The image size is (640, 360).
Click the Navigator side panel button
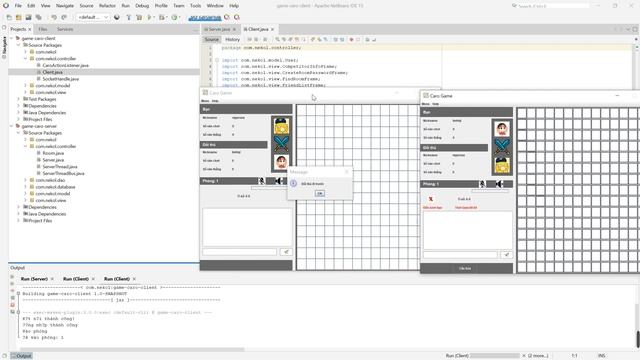(4, 48)
